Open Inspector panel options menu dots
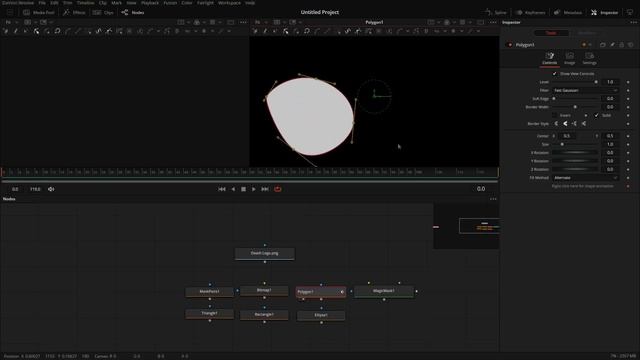The image size is (640, 360). (x=633, y=22)
